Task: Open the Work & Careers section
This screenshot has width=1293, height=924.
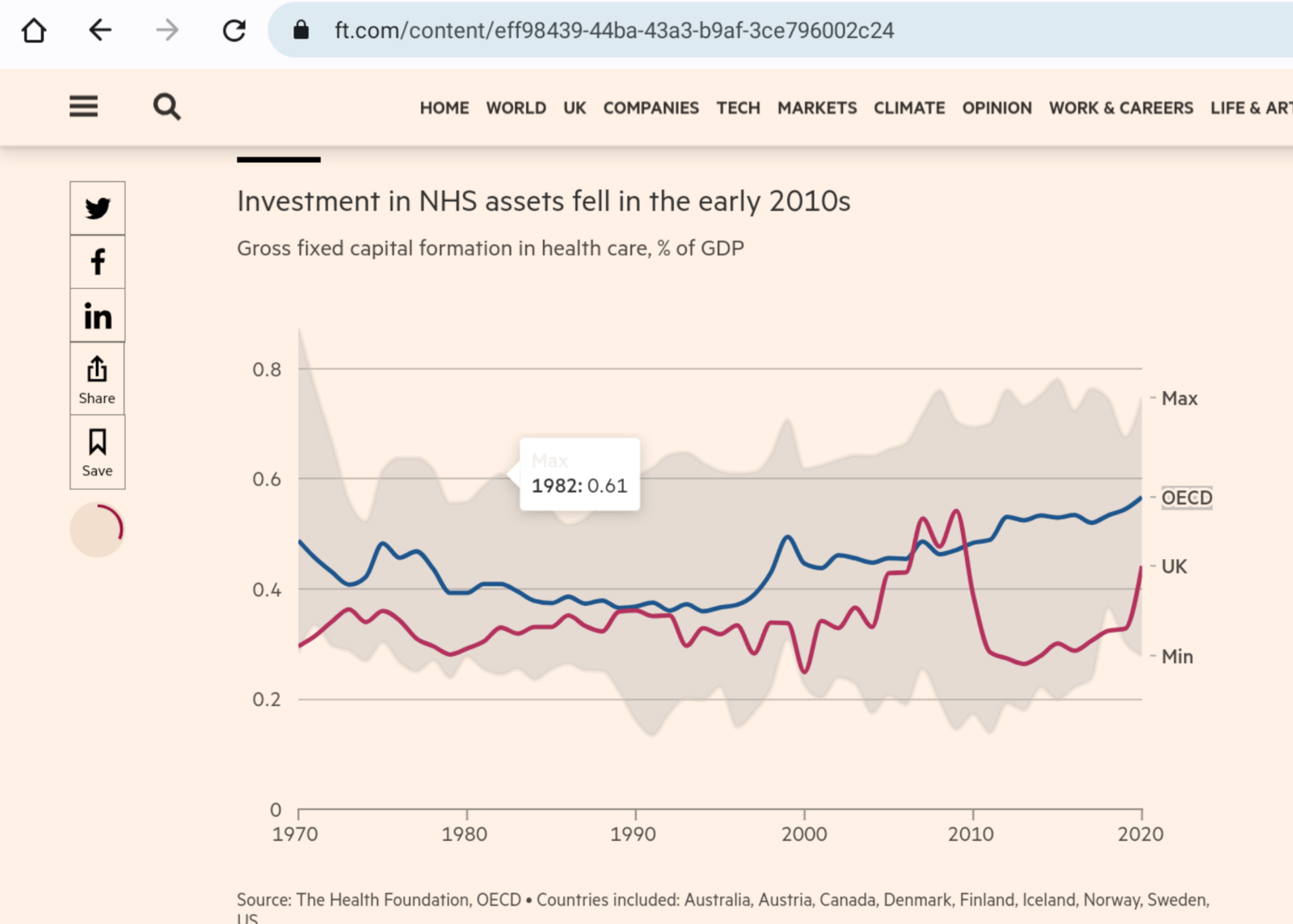Action: (1120, 108)
